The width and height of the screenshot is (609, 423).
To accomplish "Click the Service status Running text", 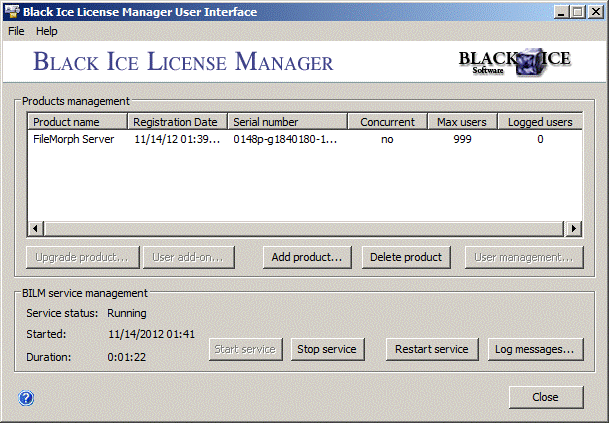I will (x=127, y=313).
